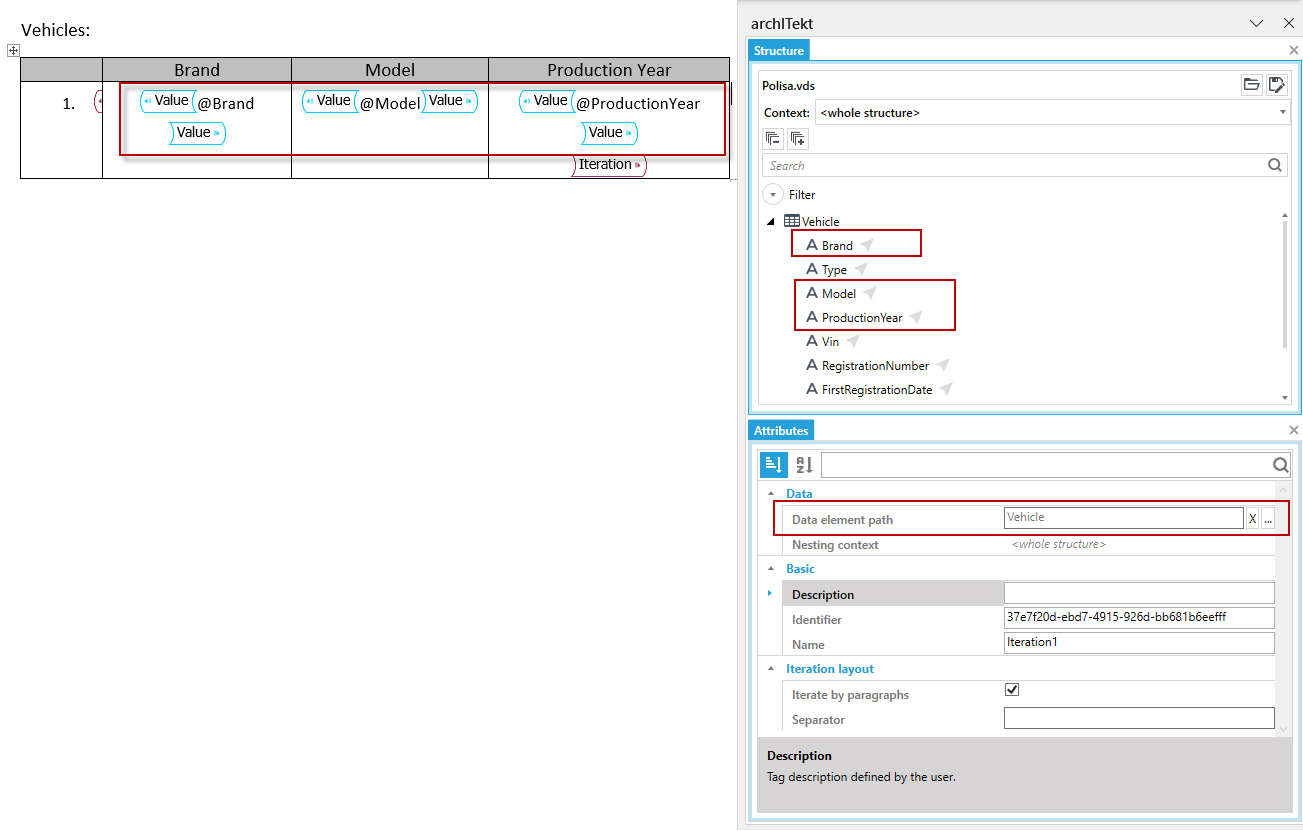This screenshot has height=831, width=1303.
Task: Click the insert arrow icon next to Vin
Action: [x=853, y=341]
